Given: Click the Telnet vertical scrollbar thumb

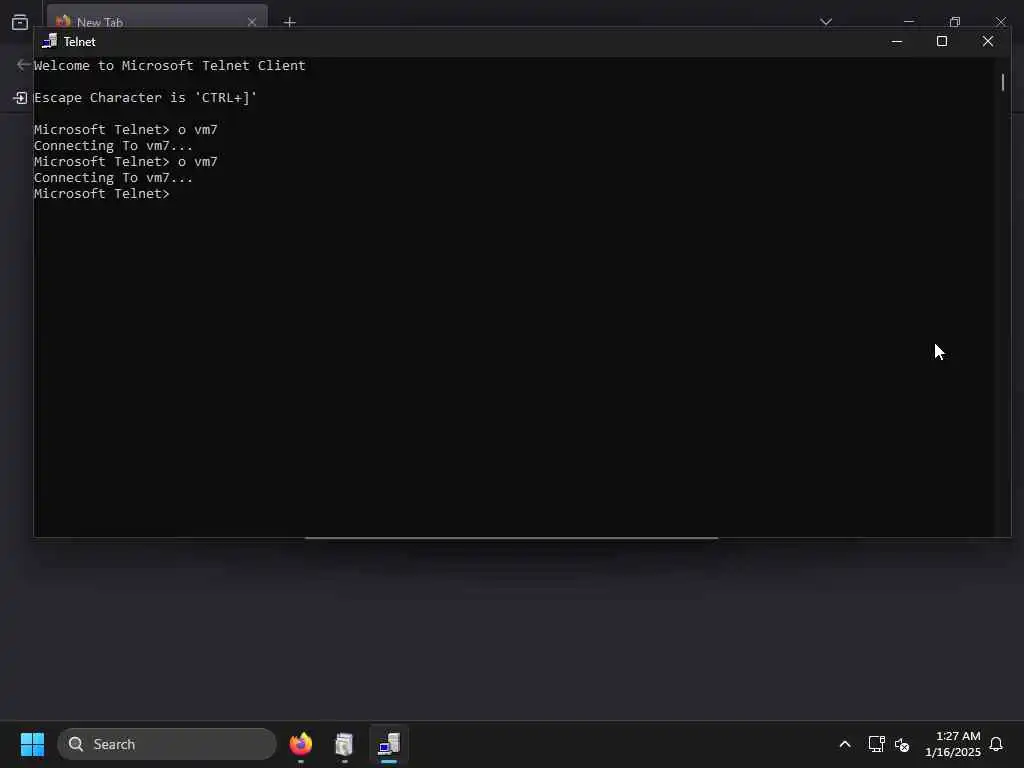Looking at the screenshot, I should 1002,82.
